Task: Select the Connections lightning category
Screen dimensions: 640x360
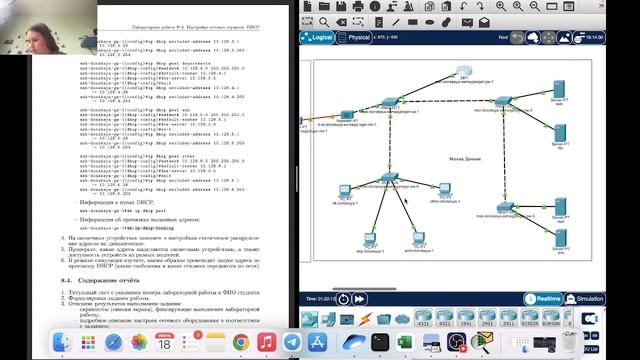Action: pos(365,319)
